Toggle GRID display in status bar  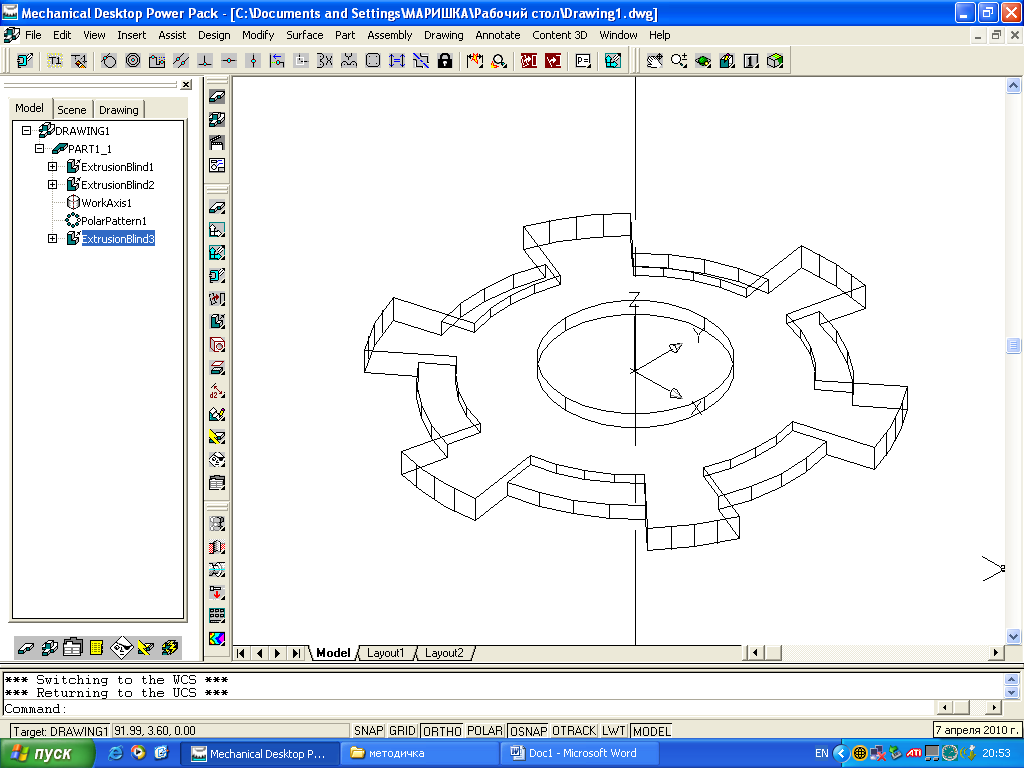pos(402,731)
